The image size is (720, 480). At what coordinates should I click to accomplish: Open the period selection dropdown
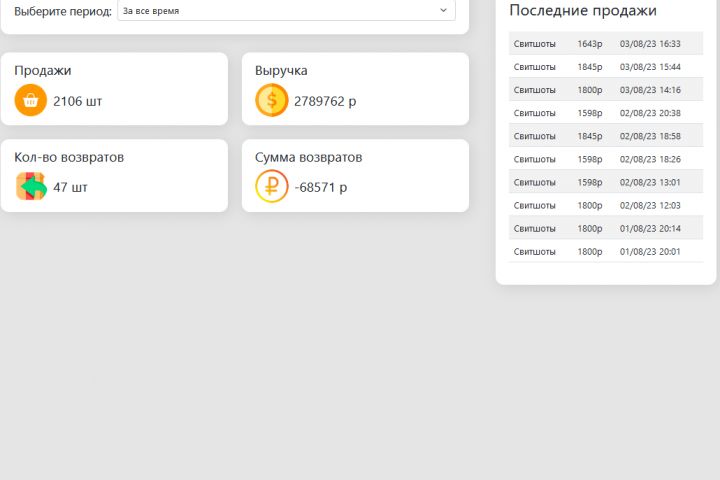(286, 11)
